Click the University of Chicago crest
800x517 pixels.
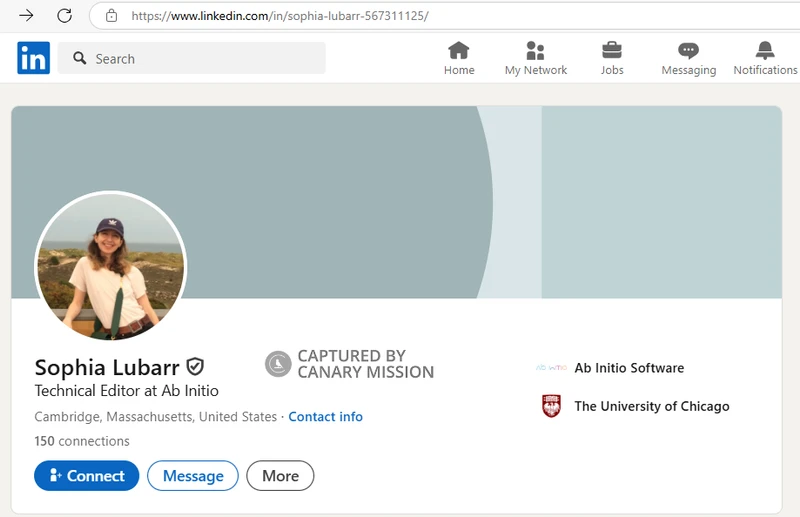[551, 406]
